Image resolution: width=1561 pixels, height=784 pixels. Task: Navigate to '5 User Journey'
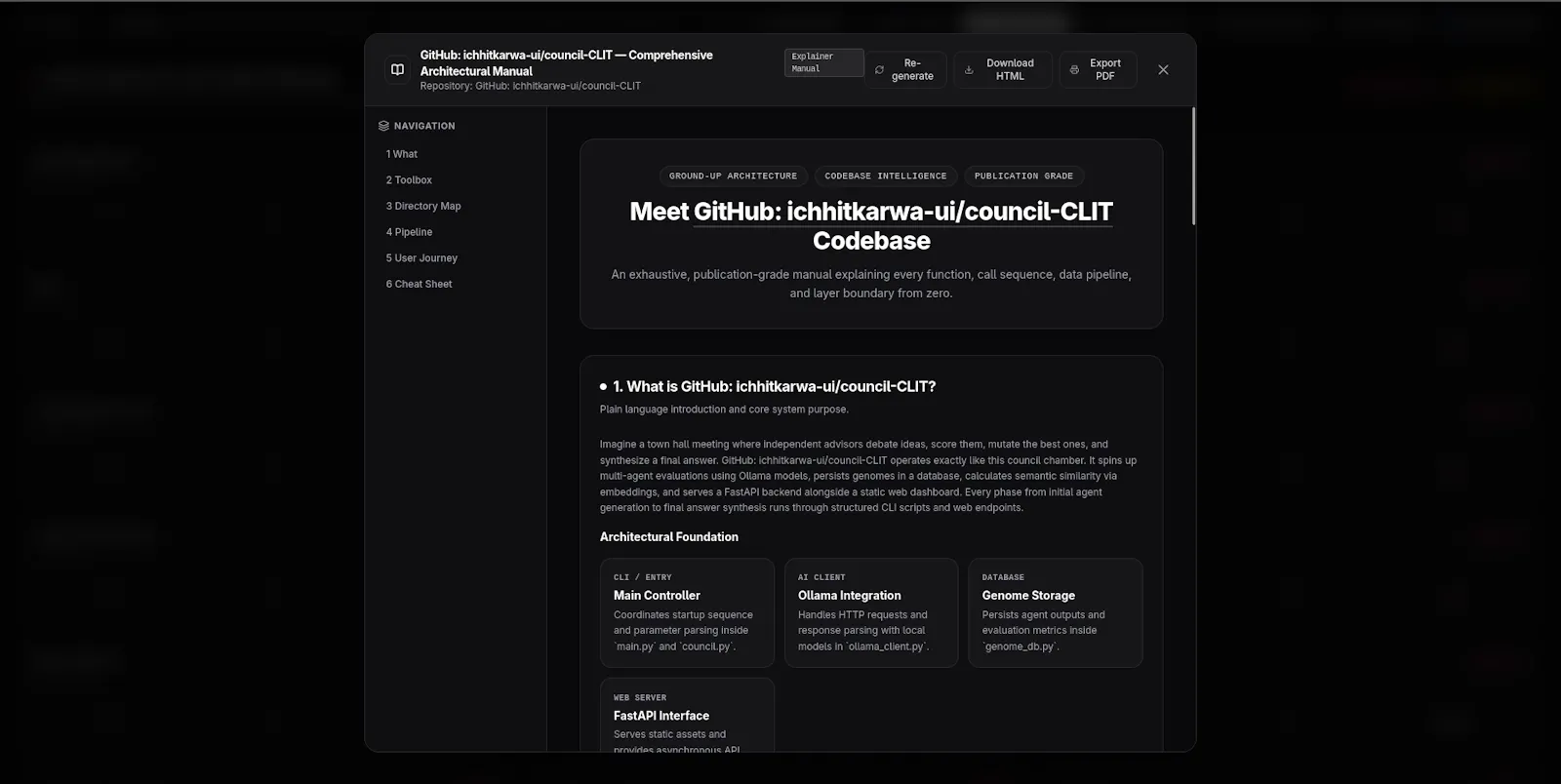click(421, 258)
